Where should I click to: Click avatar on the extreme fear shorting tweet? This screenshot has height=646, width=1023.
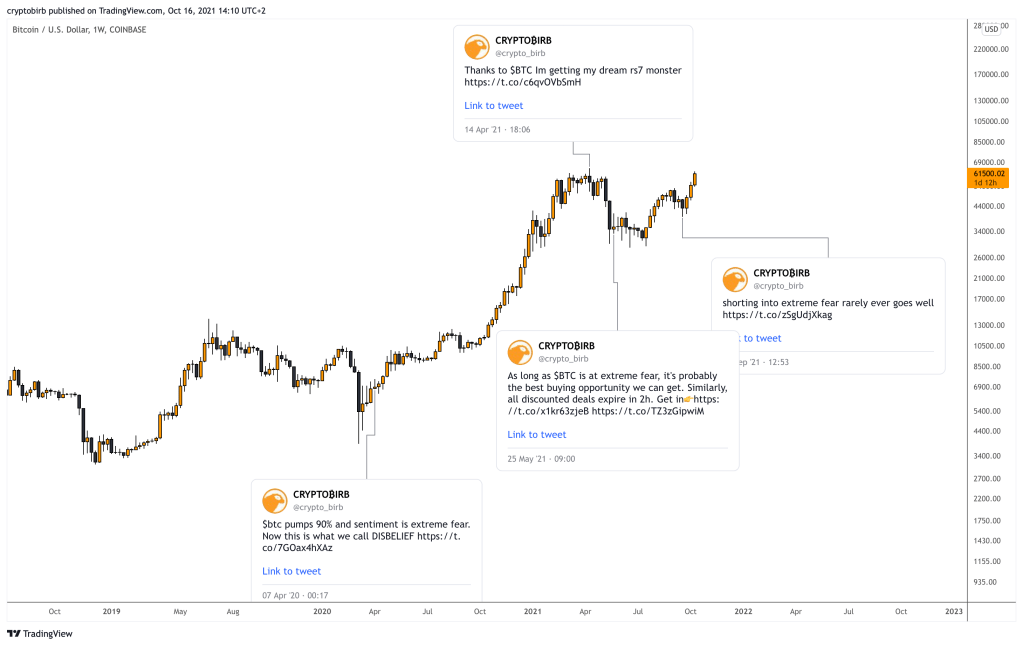735,279
